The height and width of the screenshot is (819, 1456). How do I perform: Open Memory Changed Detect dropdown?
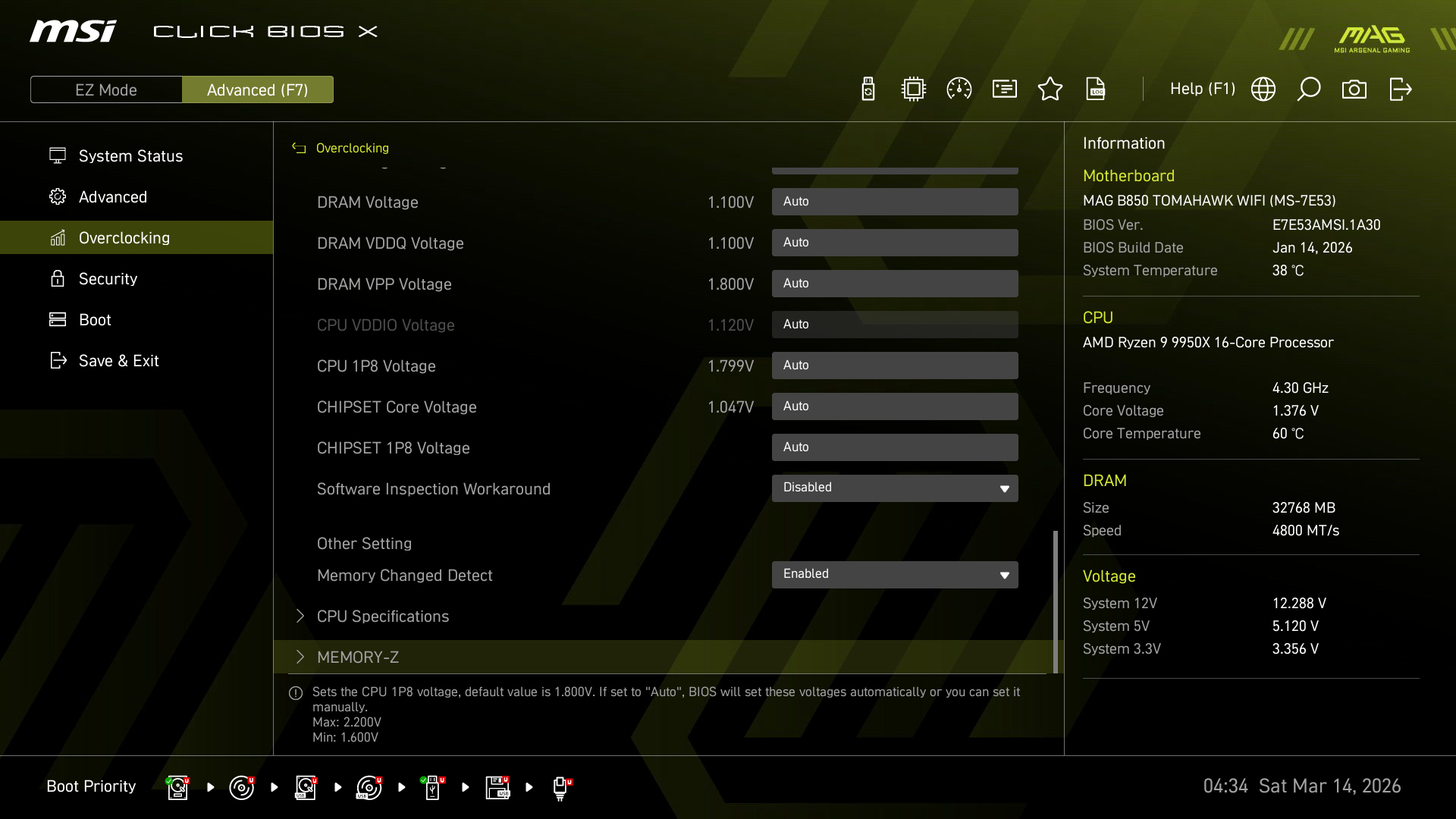(x=895, y=574)
